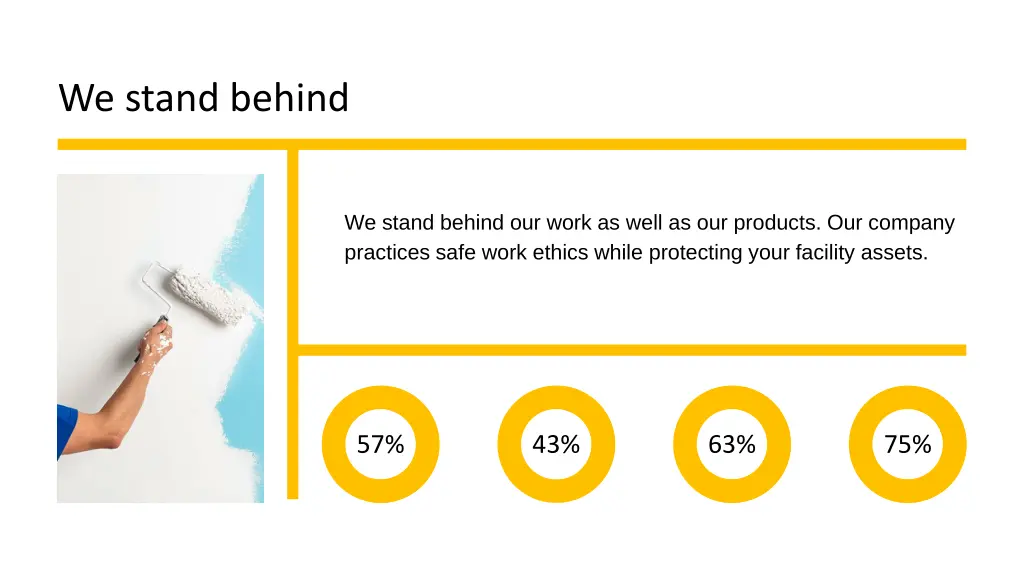Click the line starting "practices safe work ethics"
The image size is (1024, 576).
tap(636, 253)
